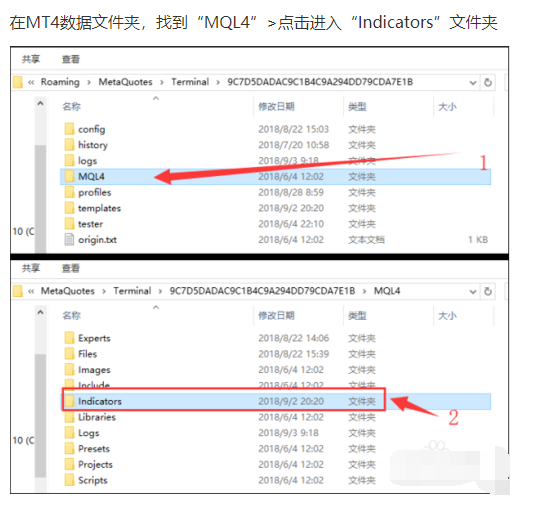This screenshot has width=558, height=509.
Task: Click nav pane scroll-up arrow in bottom window
Action: [41, 313]
